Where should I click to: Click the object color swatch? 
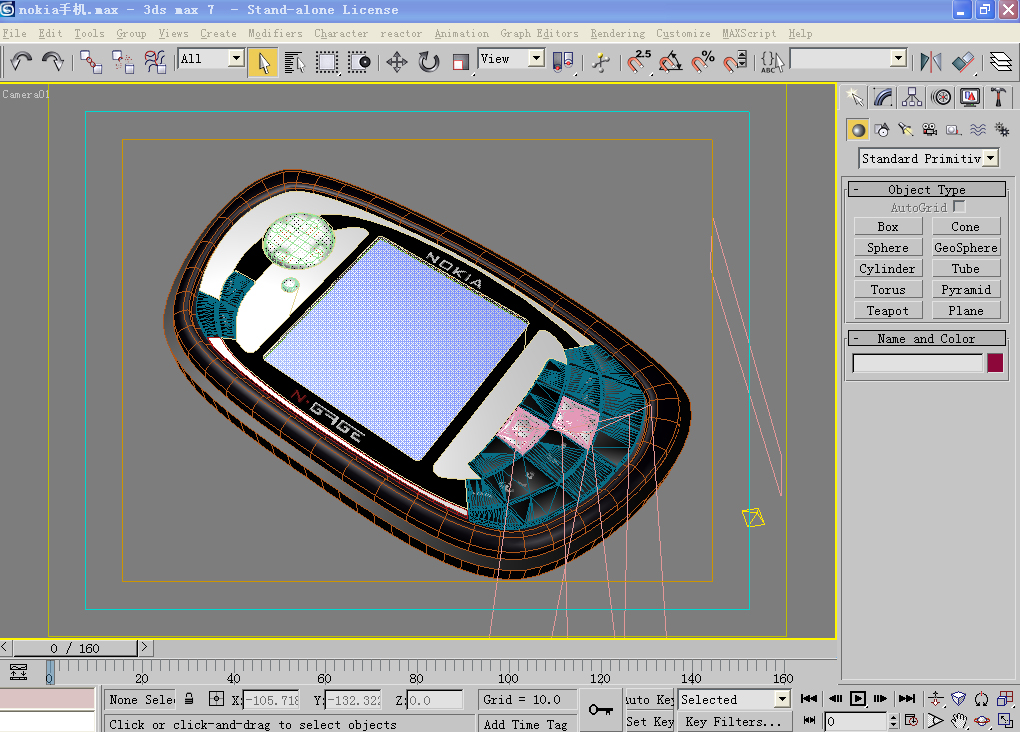pos(995,363)
